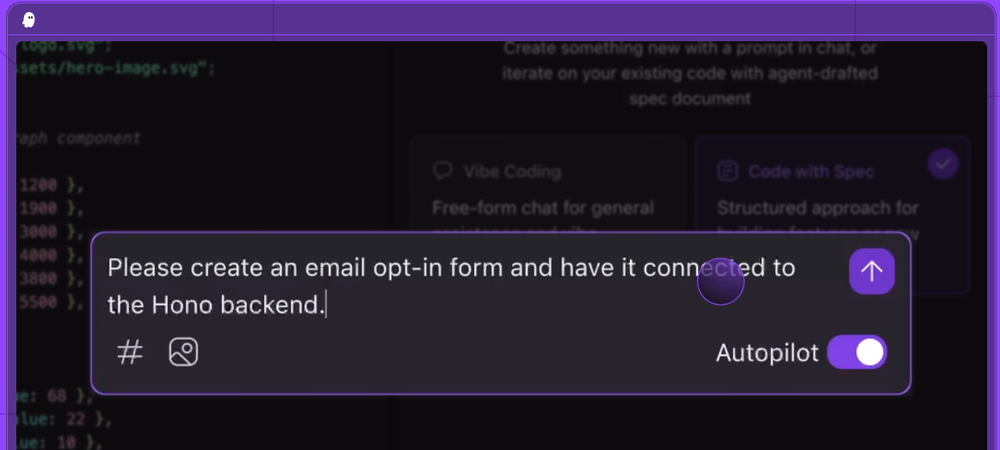Place cursor after "the Hono backend." text
The width and height of the screenshot is (1000, 450).
(326, 305)
